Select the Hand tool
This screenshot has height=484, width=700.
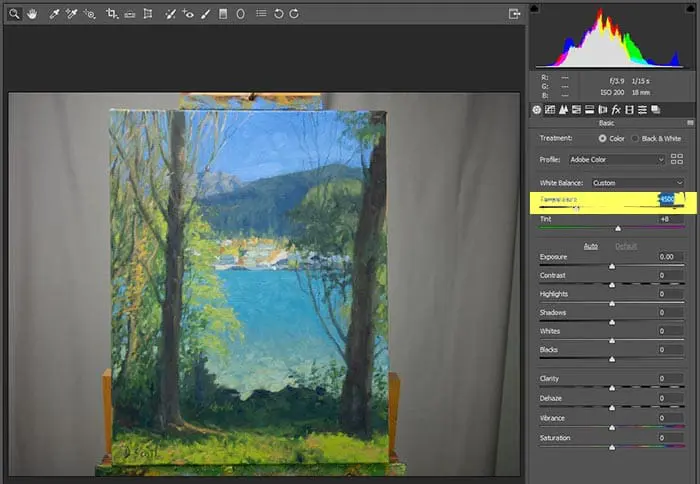pos(33,14)
